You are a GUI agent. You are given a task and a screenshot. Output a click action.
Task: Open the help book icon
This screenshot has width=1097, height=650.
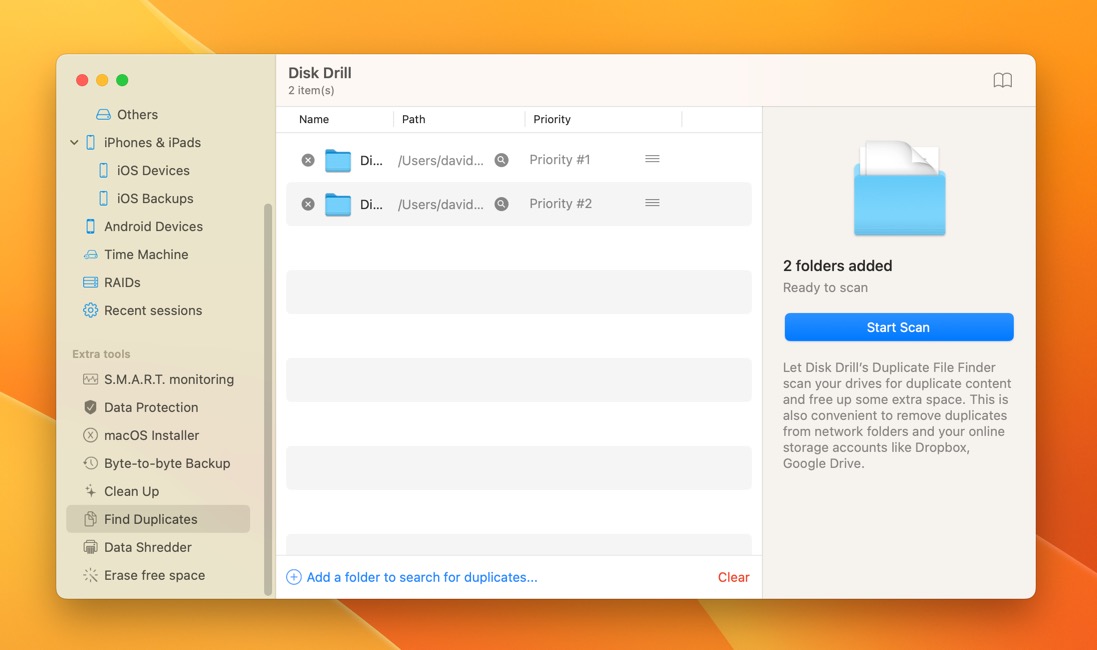coord(1003,80)
